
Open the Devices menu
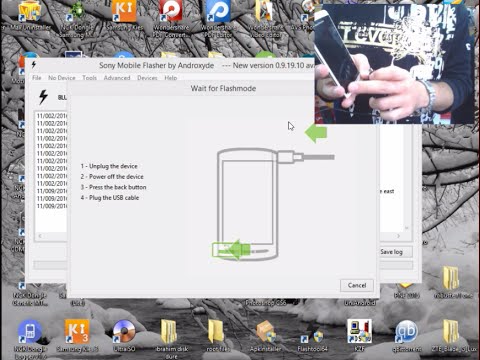pyautogui.click(x=147, y=78)
